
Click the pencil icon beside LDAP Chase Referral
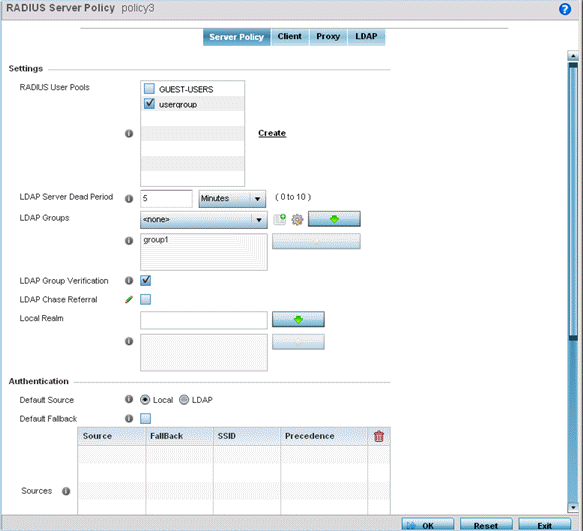(129, 299)
